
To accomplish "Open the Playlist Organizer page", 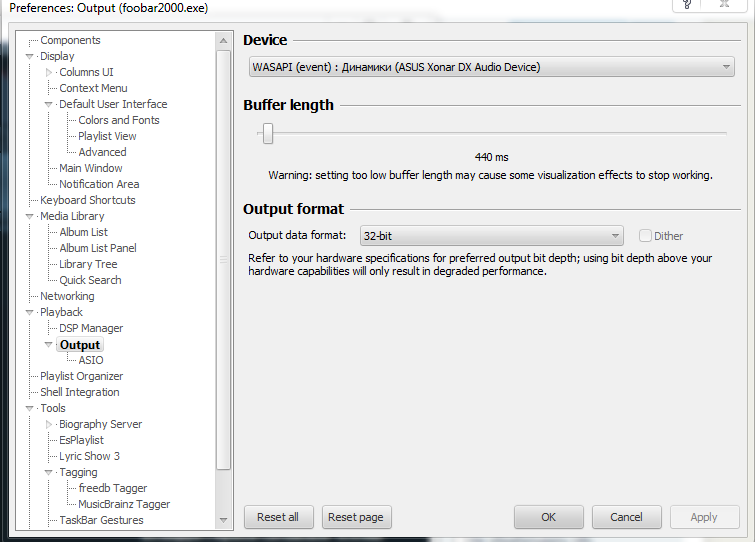I will [82, 376].
